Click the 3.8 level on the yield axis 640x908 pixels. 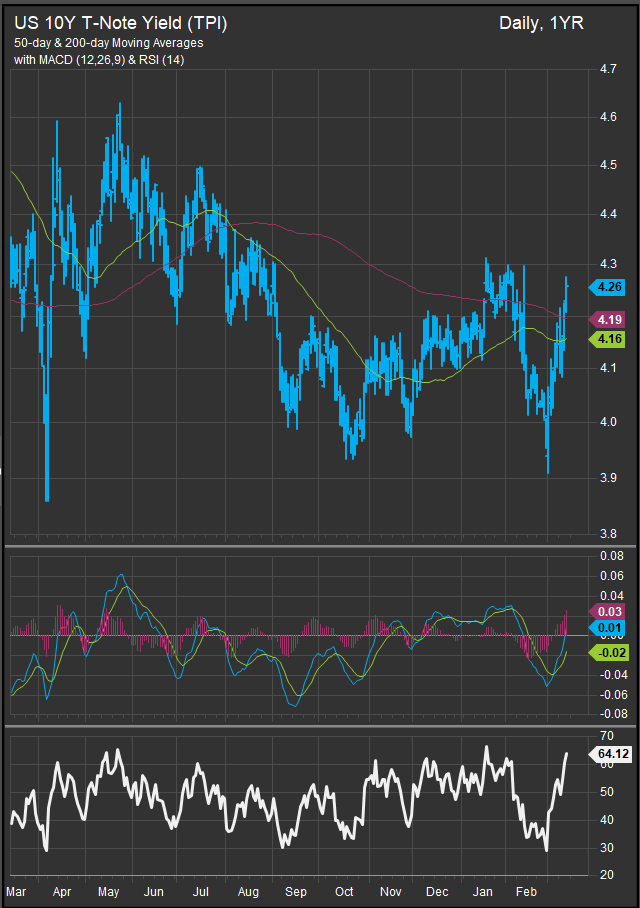tap(607, 534)
